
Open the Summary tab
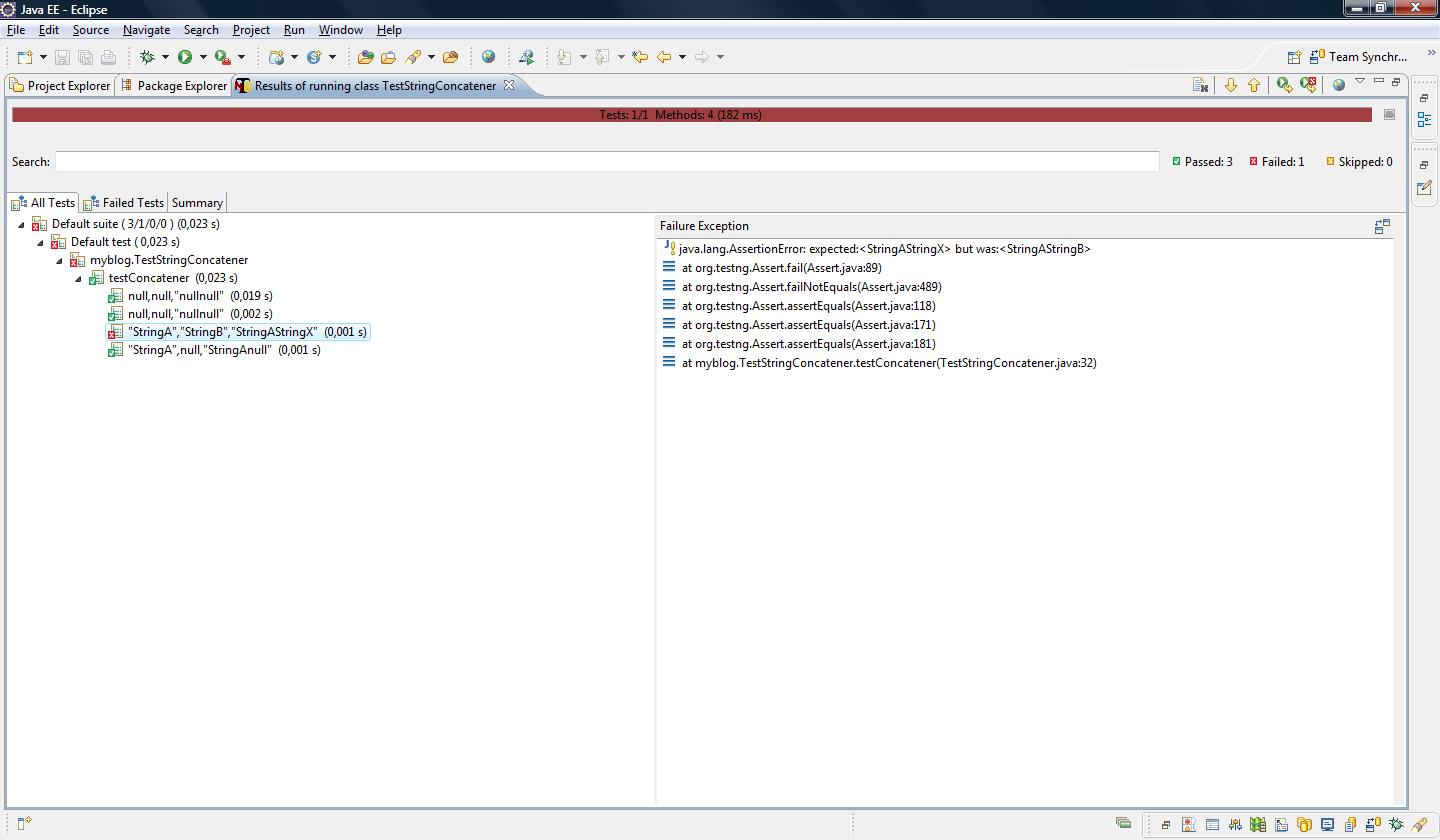[197, 202]
